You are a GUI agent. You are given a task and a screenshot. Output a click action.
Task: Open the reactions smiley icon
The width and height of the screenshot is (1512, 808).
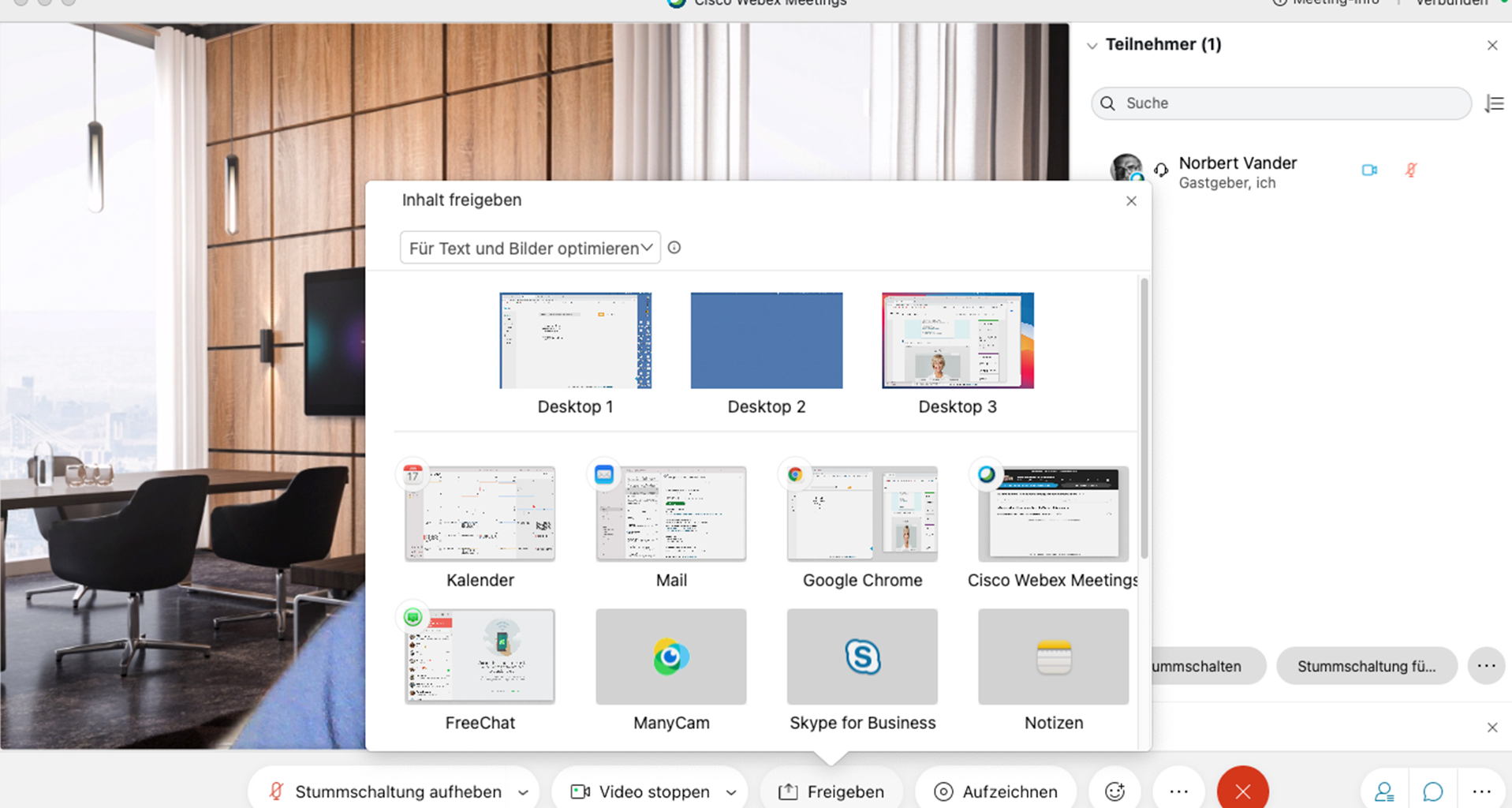point(1114,791)
